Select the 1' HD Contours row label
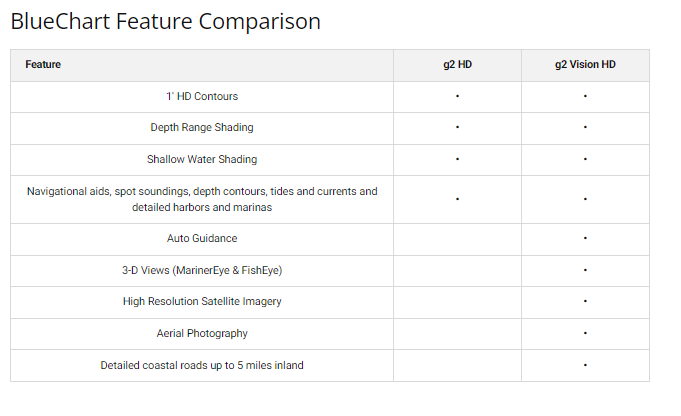The image size is (681, 416). click(202, 96)
